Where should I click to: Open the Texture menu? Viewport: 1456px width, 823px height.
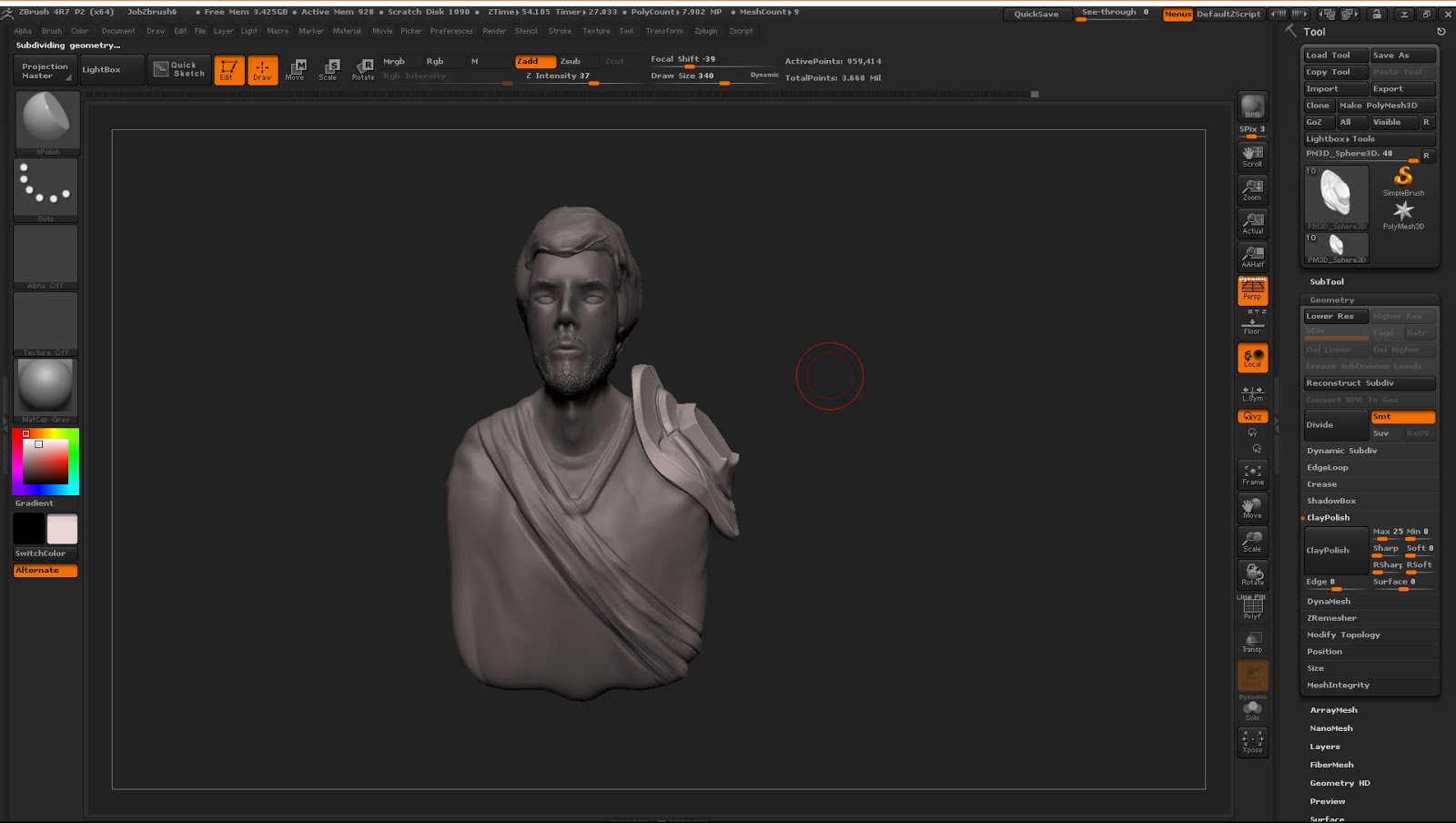tap(596, 30)
